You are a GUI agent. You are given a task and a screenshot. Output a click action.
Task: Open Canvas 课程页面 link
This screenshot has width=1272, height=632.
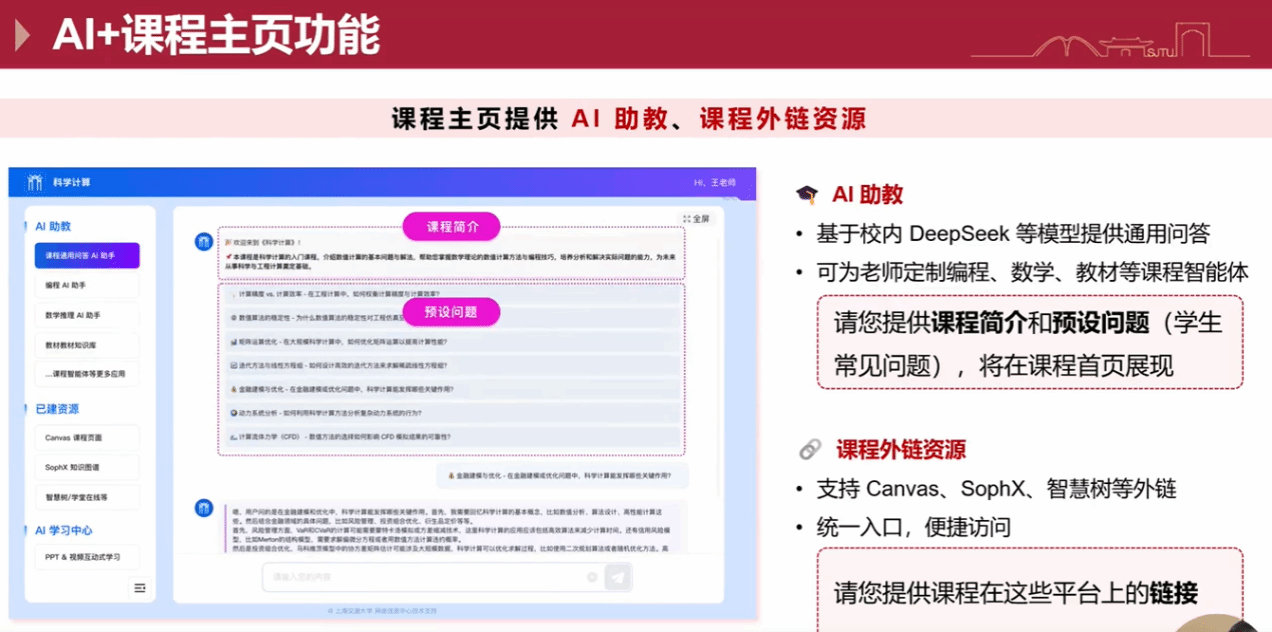pos(86,438)
